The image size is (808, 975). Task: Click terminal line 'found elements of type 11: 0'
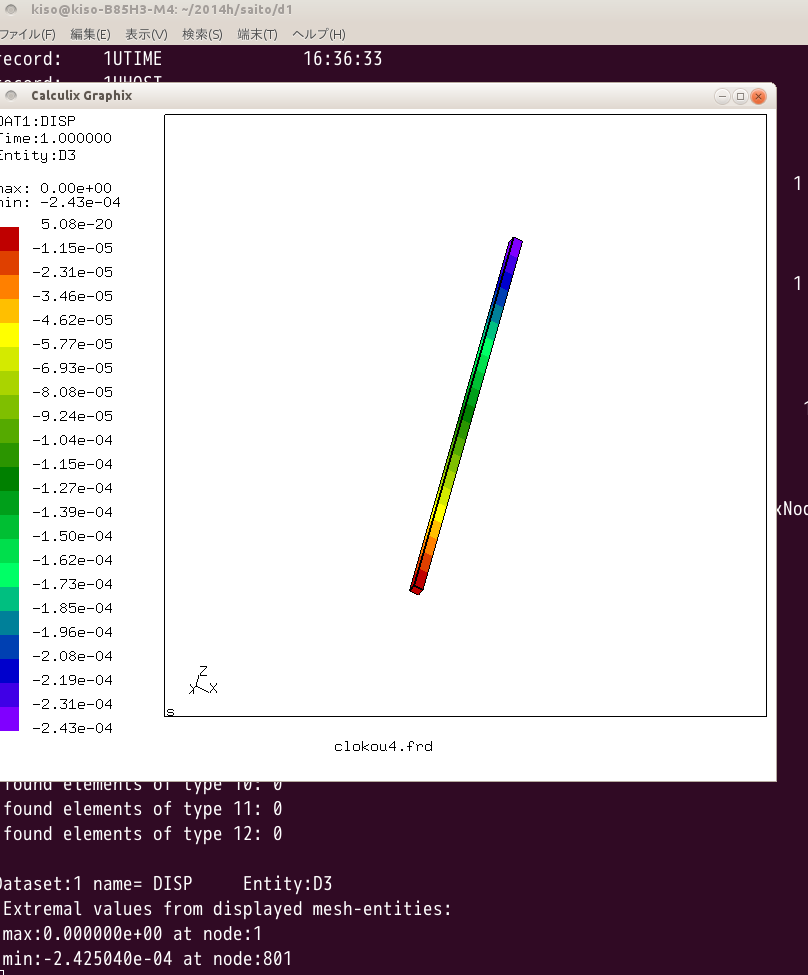coord(142,809)
